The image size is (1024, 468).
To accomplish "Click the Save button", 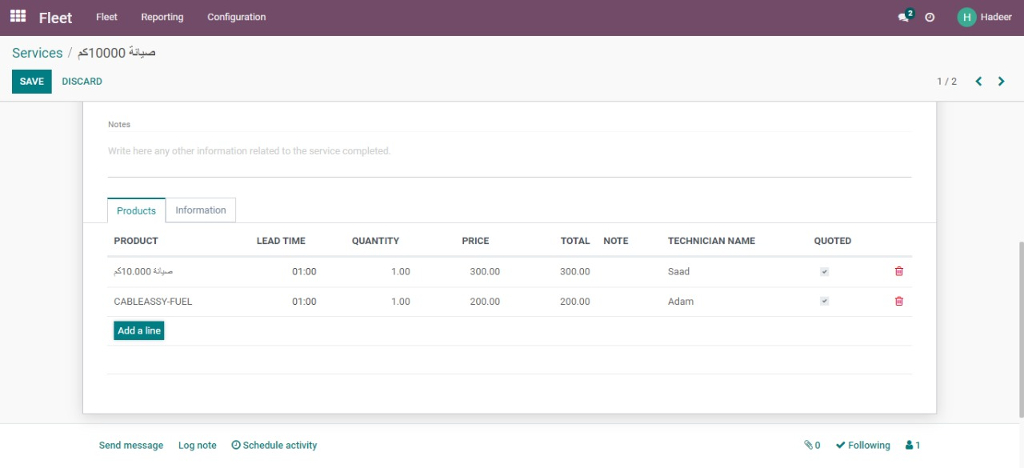I will [x=31, y=81].
